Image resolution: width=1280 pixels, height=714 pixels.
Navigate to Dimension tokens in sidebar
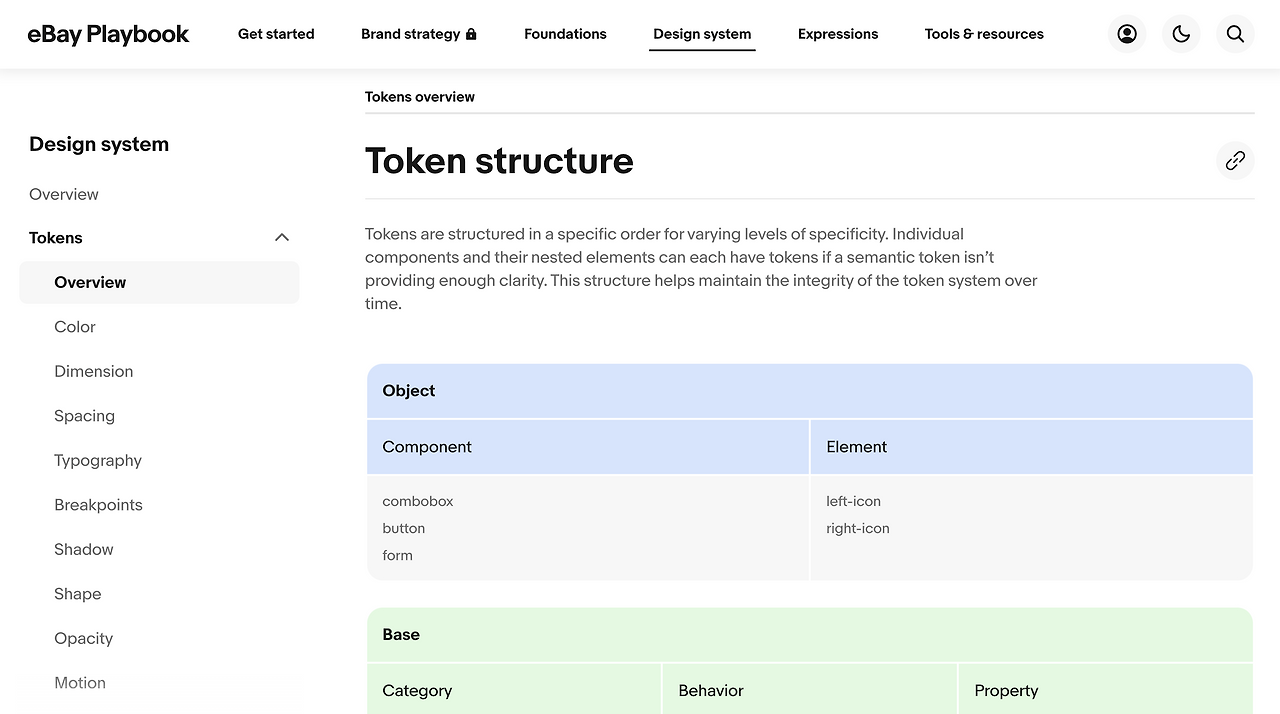[94, 371]
